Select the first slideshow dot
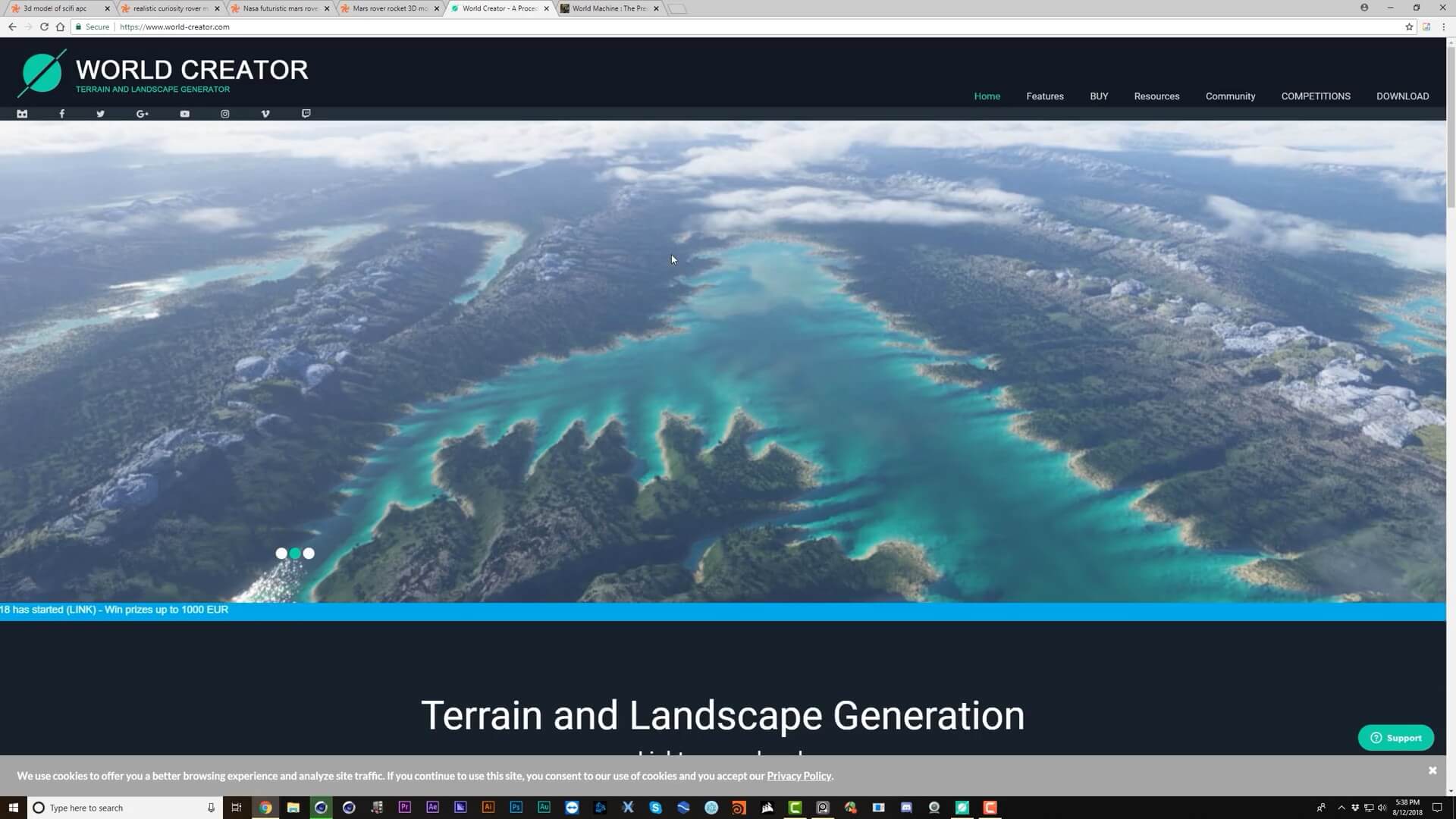This screenshot has width=1456, height=819. 281,554
